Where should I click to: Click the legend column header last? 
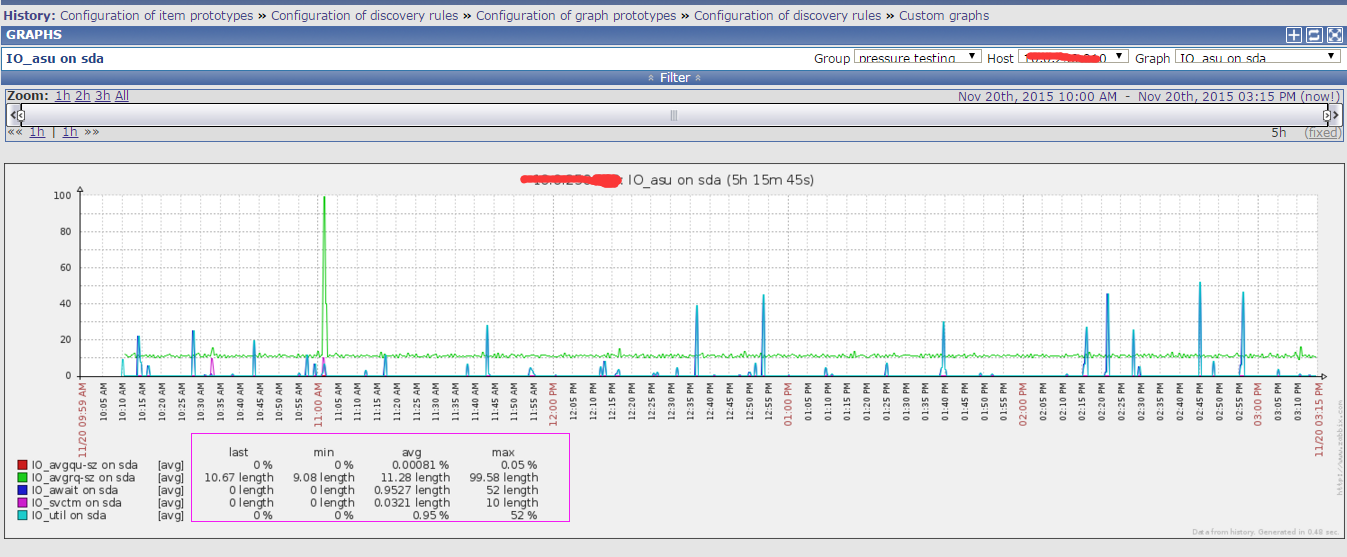(x=239, y=452)
